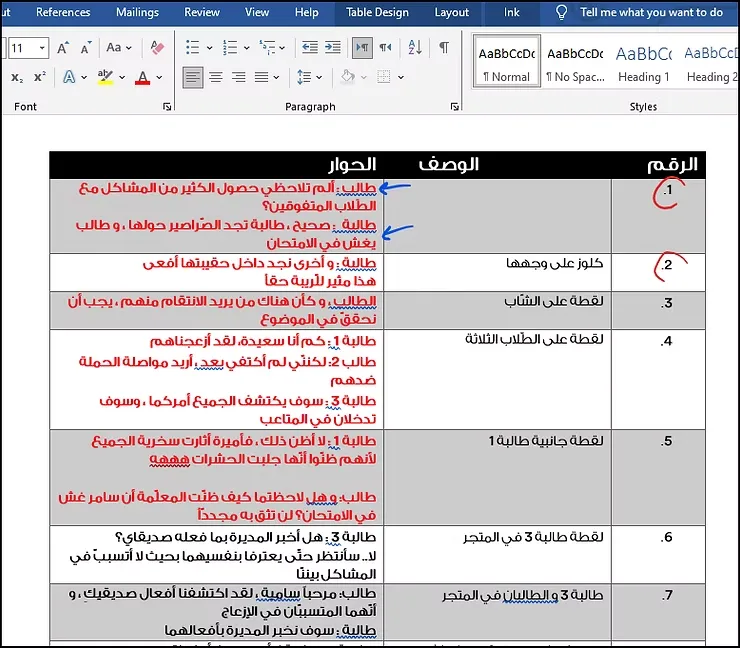
Task: Sort the selection with the A-Z icon
Action: [x=415, y=48]
